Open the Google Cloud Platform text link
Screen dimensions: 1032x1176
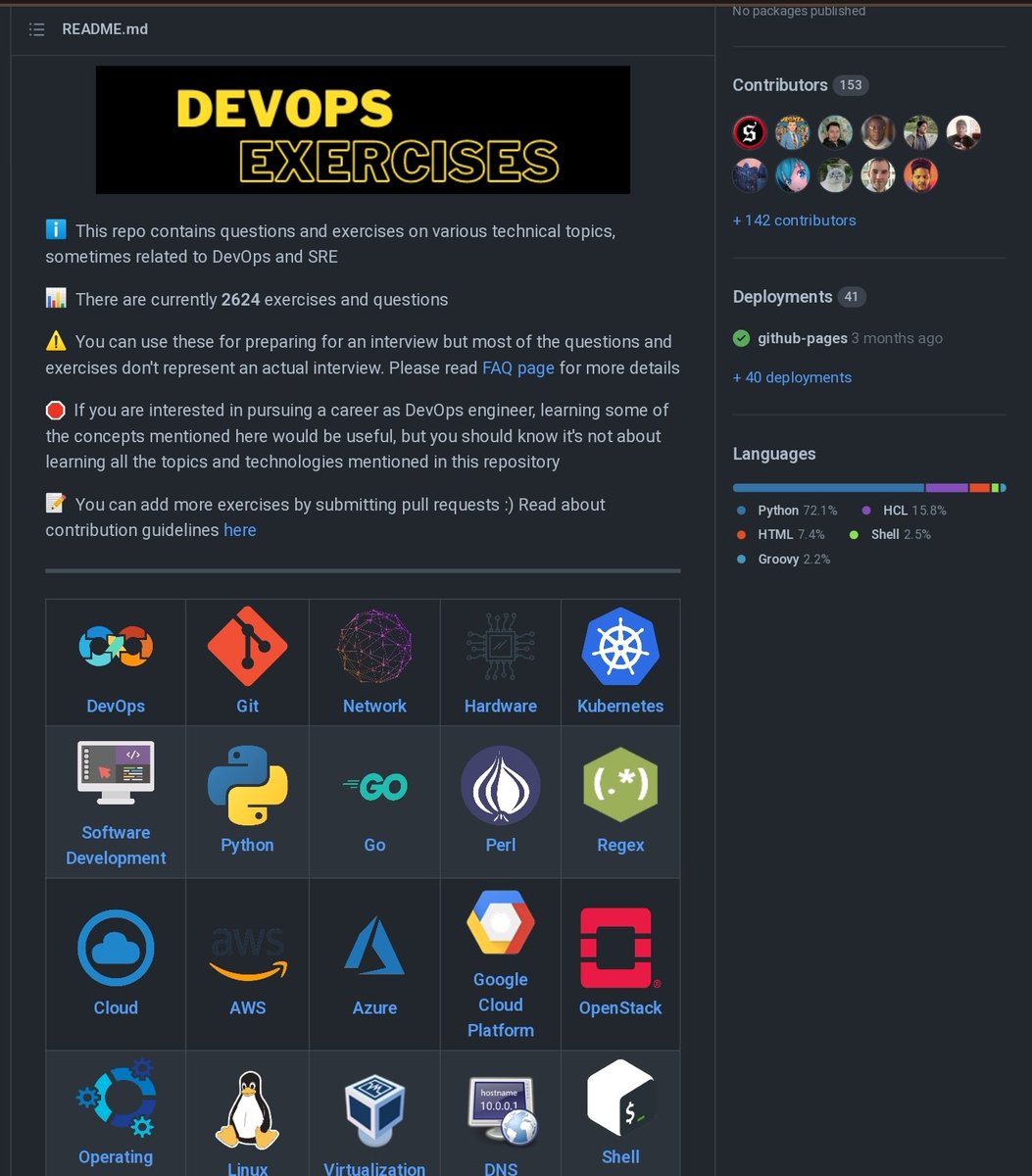501,1004
